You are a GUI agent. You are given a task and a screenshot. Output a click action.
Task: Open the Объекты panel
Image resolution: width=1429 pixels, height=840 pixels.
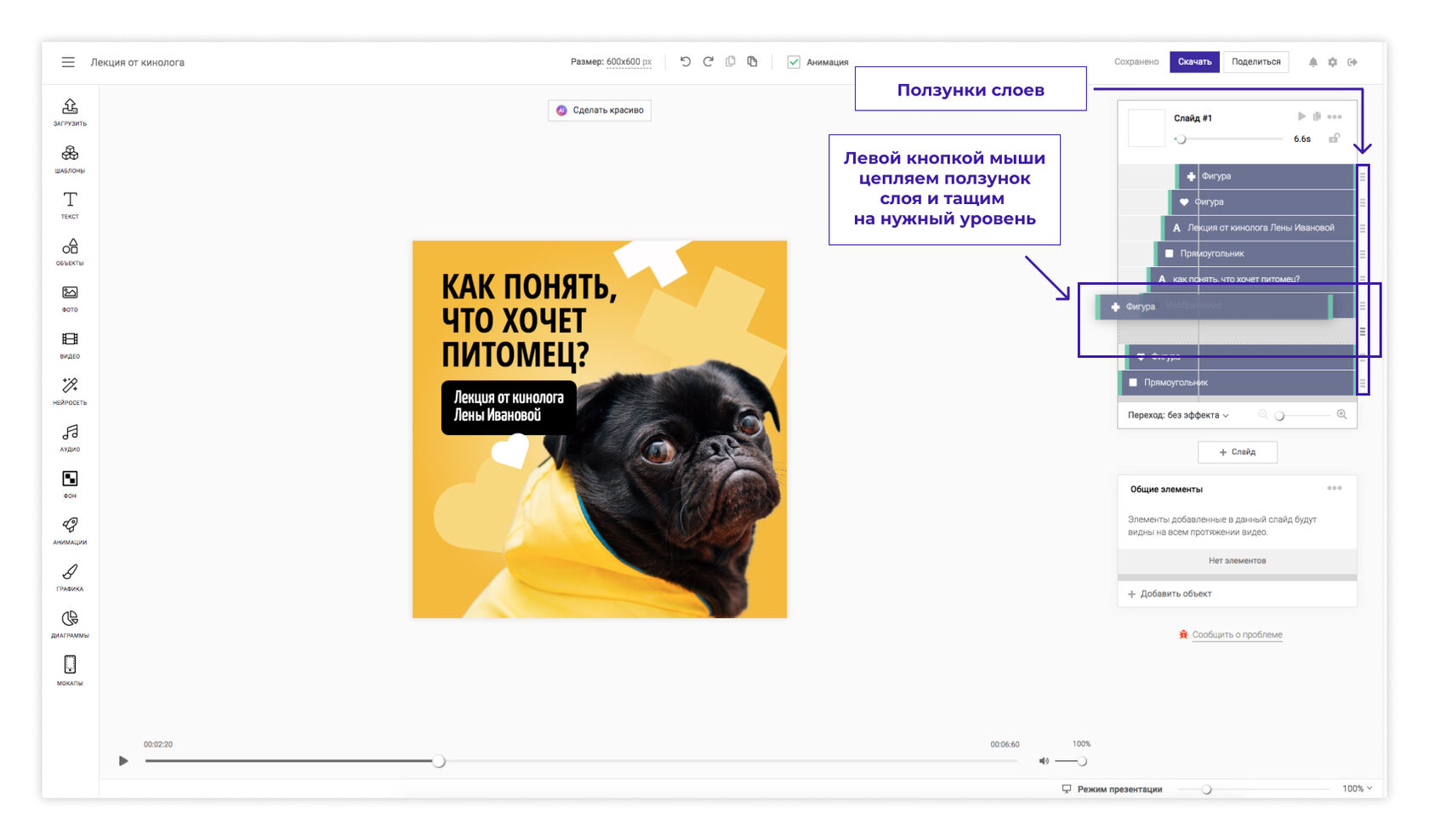click(x=70, y=252)
